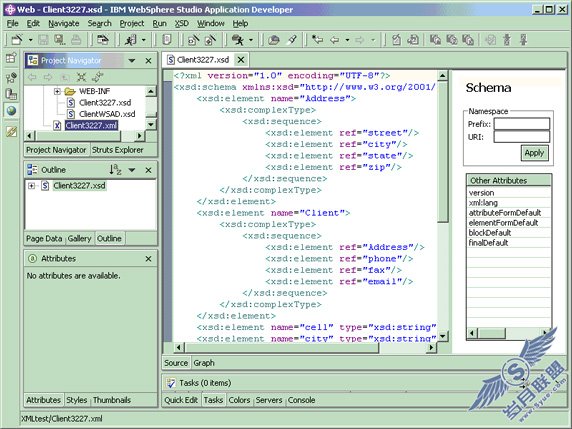
Task: Close the Attributes view
Action: (148, 259)
